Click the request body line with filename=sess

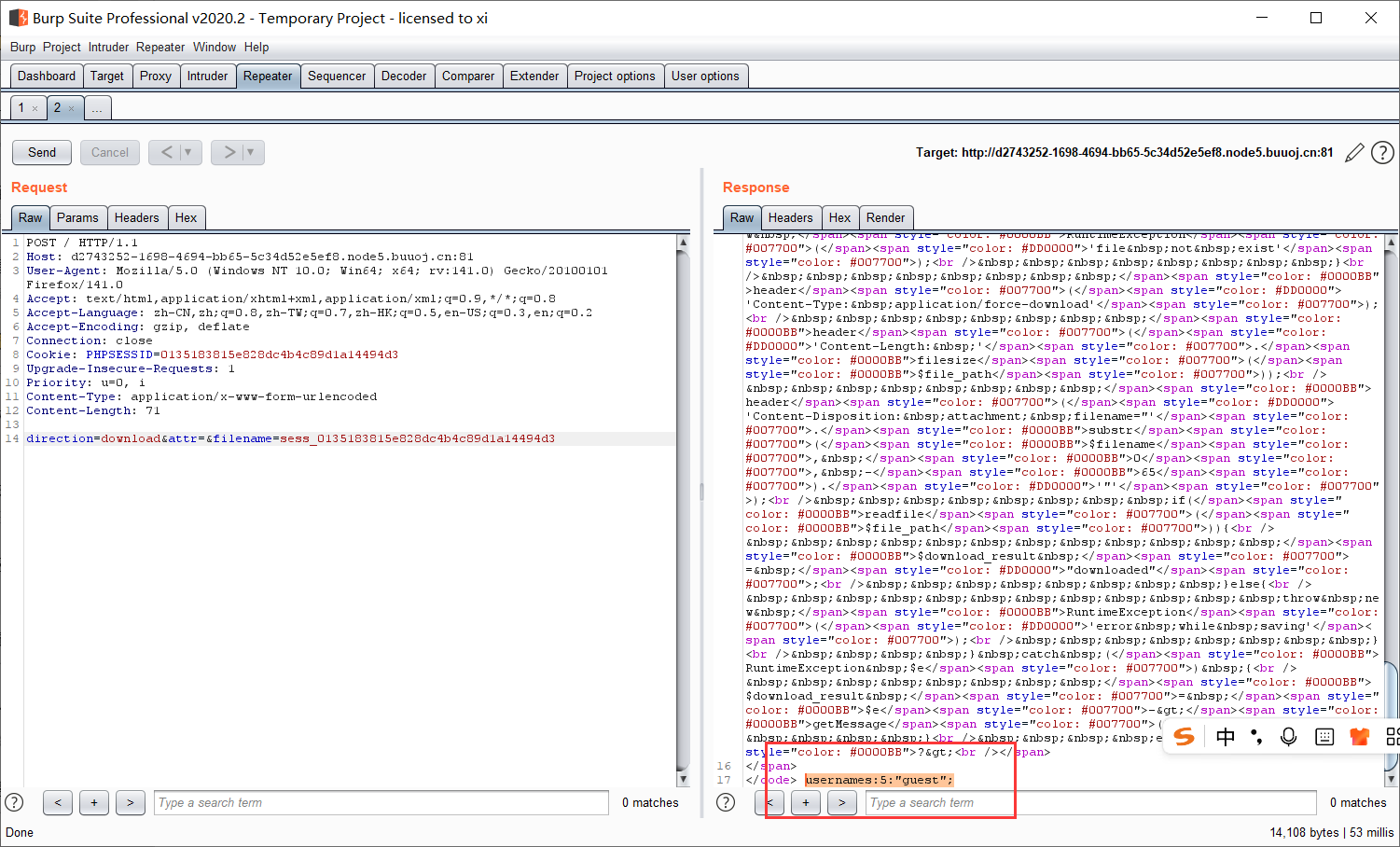pyautogui.click(x=290, y=438)
